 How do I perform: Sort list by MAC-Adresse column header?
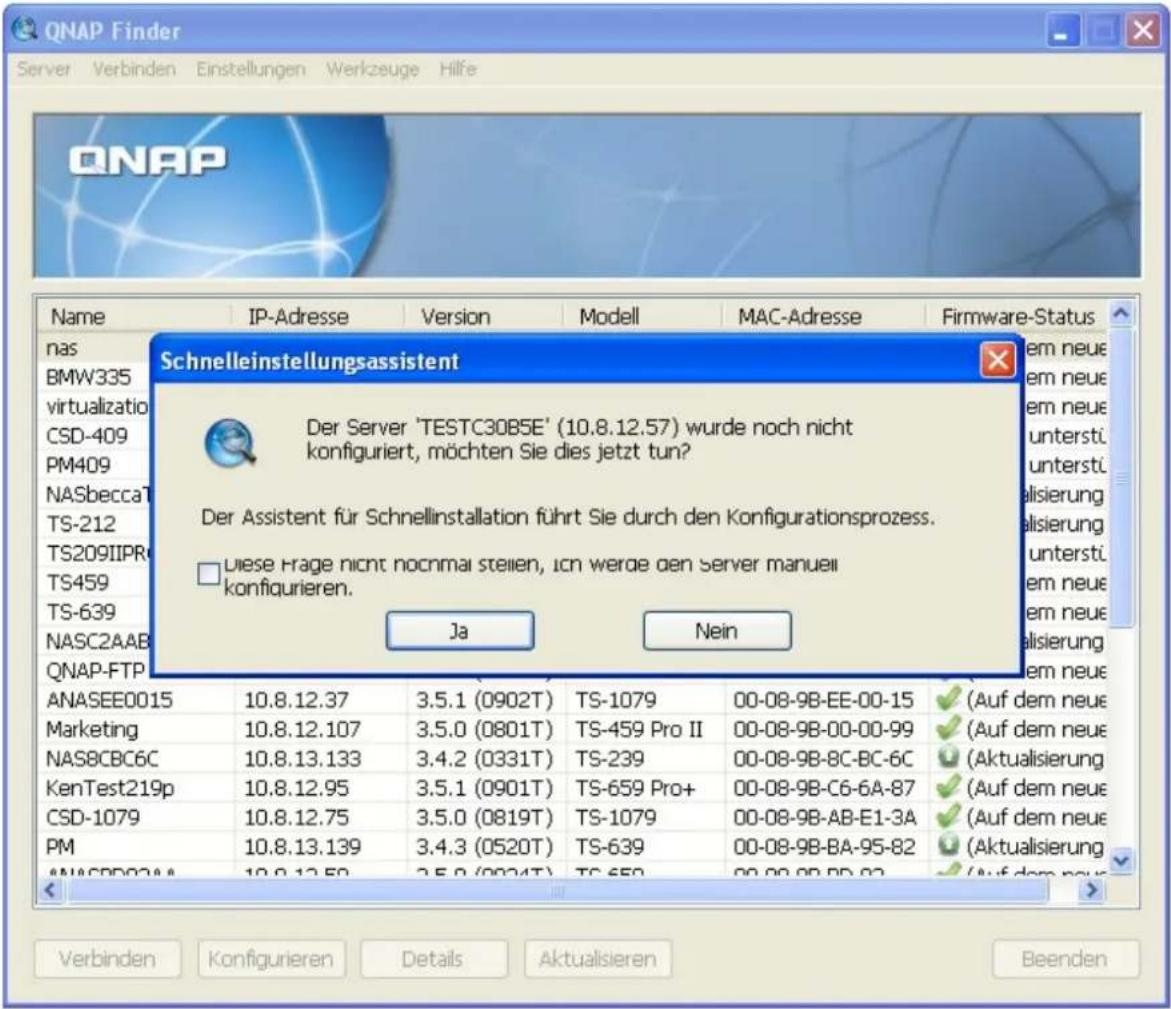pos(824,317)
